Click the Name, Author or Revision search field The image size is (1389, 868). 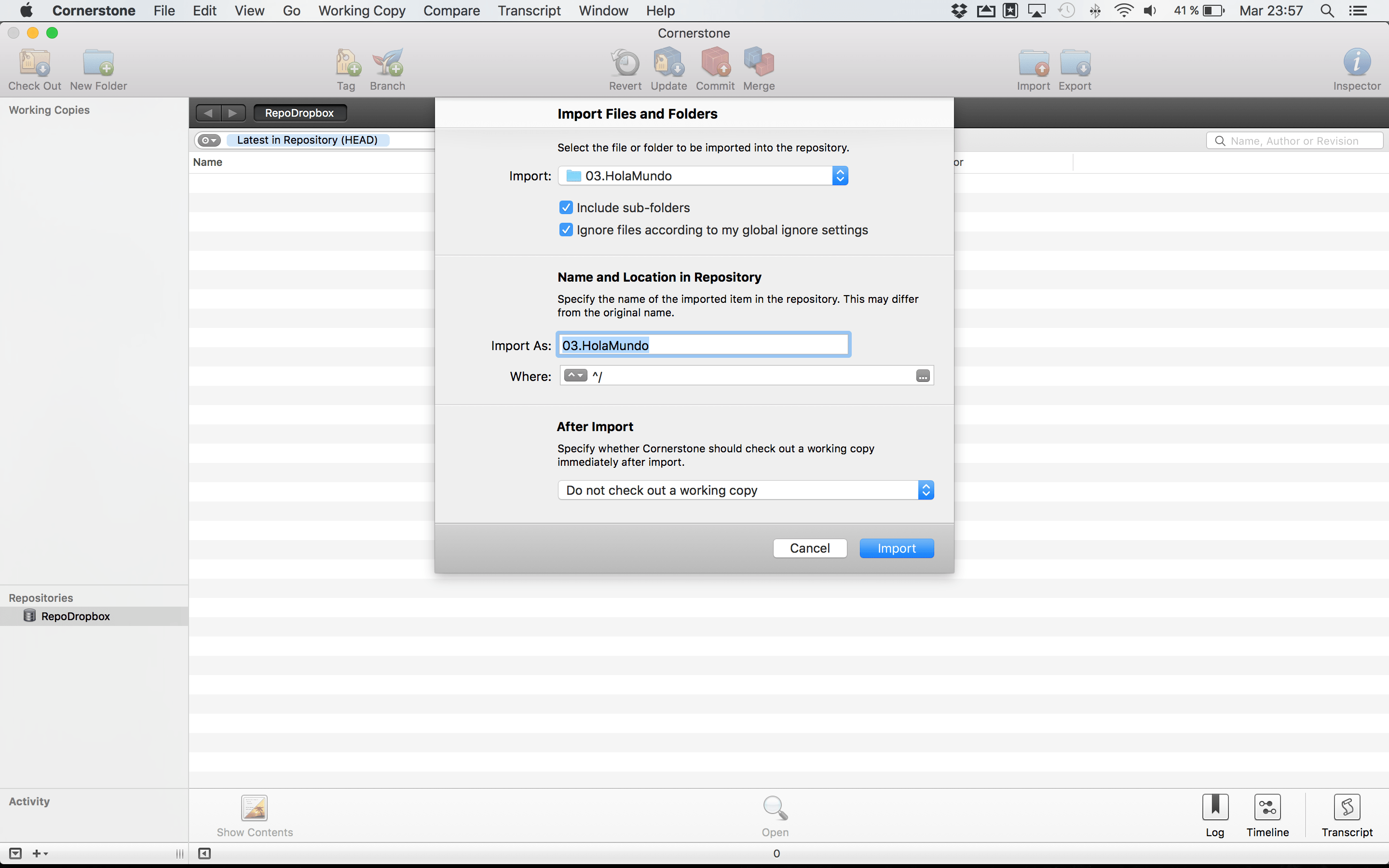tap(1294, 141)
